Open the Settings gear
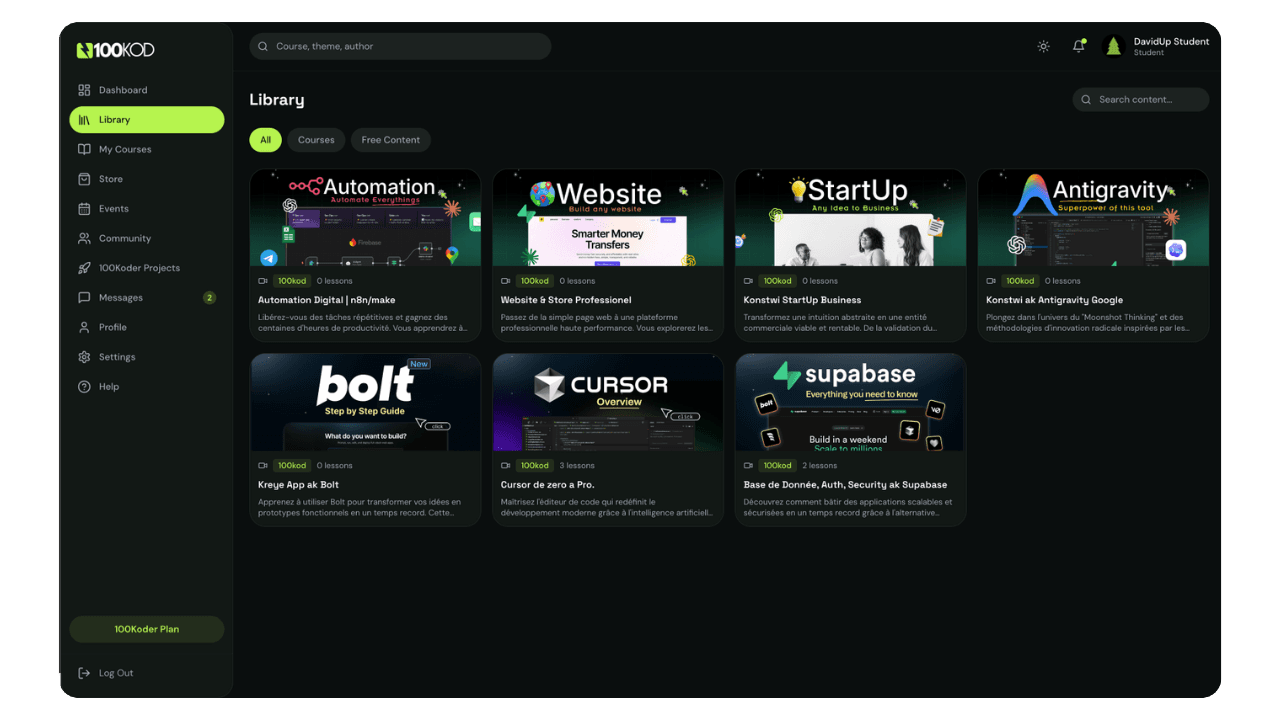Screen dimensions: 1280x720 coord(85,357)
